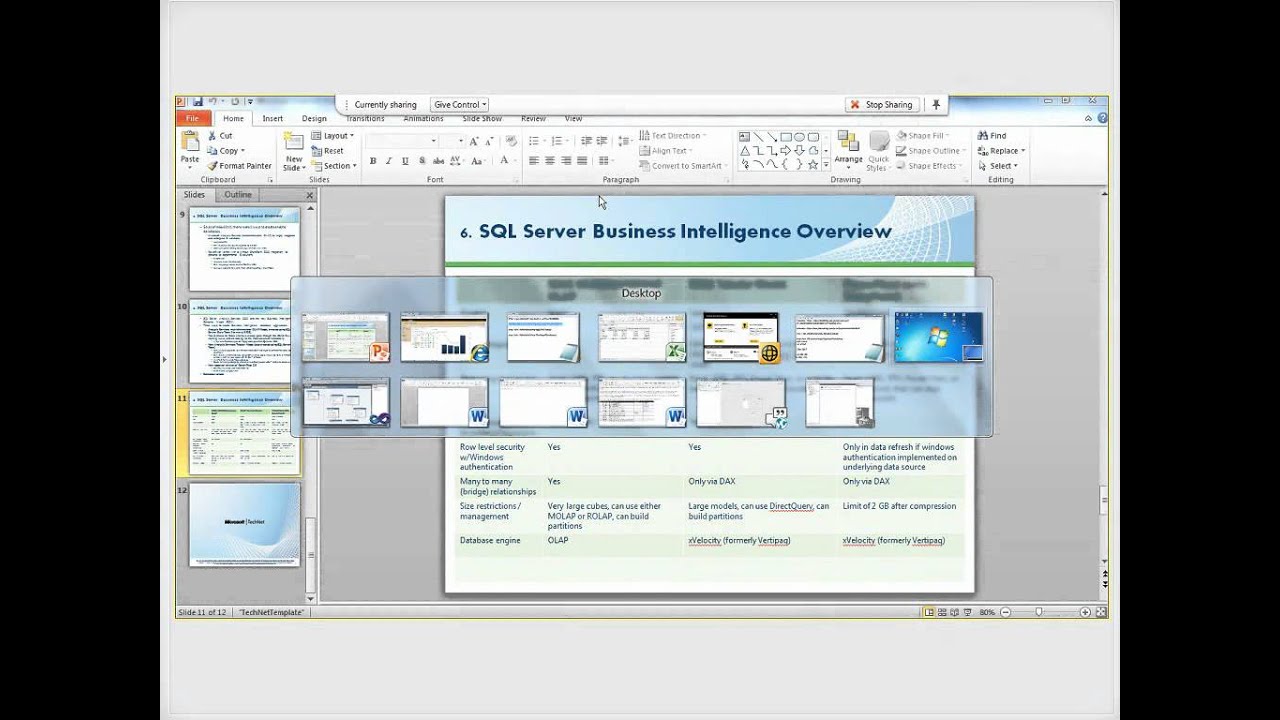The width and height of the screenshot is (1280, 720).
Task: Switch to Slide Sorter view in status bar
Action: coord(942,612)
